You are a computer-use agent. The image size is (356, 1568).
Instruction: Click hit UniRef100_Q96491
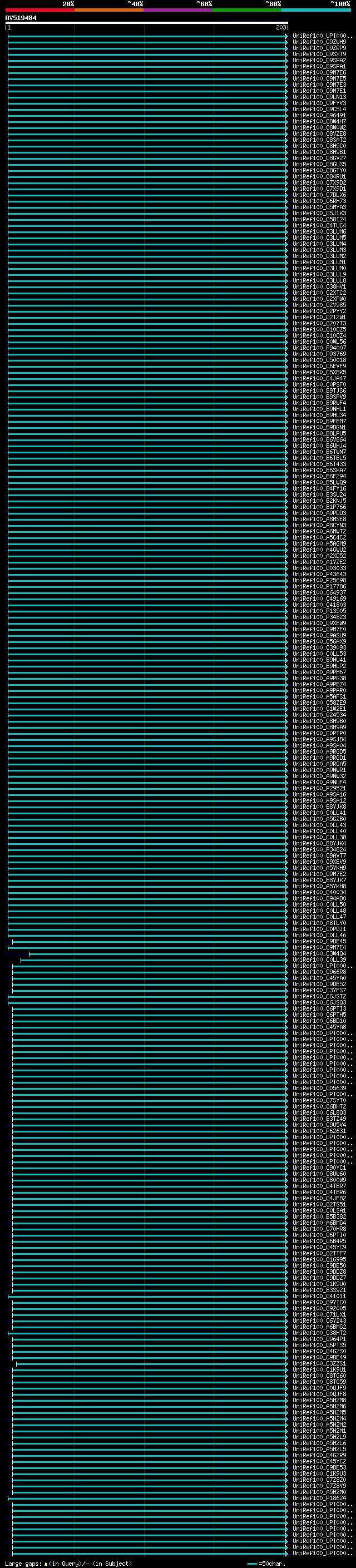click(319, 116)
